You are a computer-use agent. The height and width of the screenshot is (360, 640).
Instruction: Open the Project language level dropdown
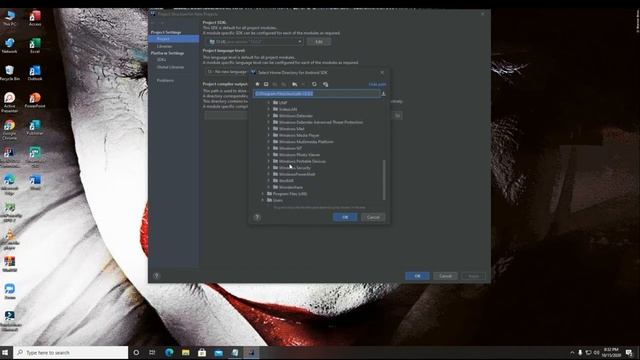tap(227, 72)
